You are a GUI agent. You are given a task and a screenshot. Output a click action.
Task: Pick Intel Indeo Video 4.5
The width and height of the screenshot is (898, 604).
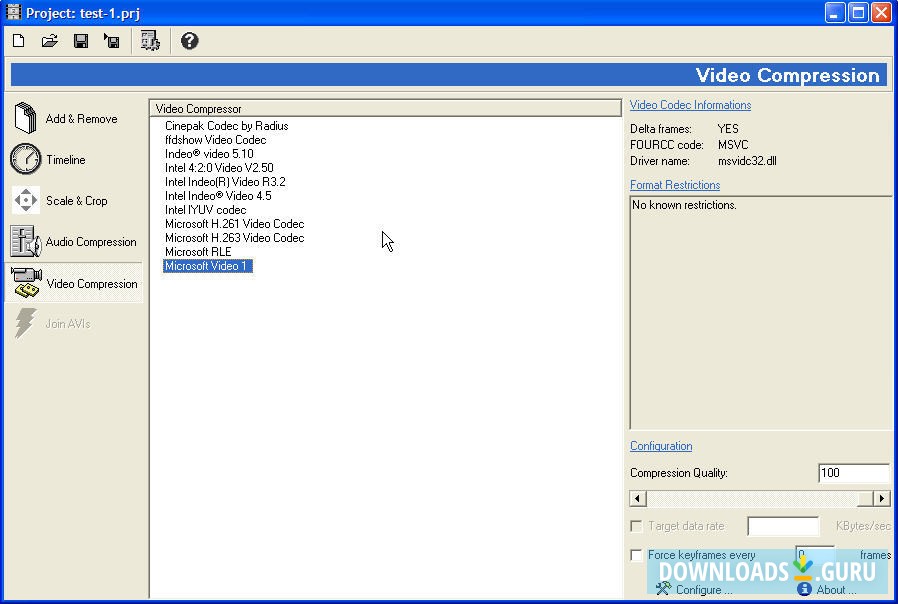pos(218,196)
